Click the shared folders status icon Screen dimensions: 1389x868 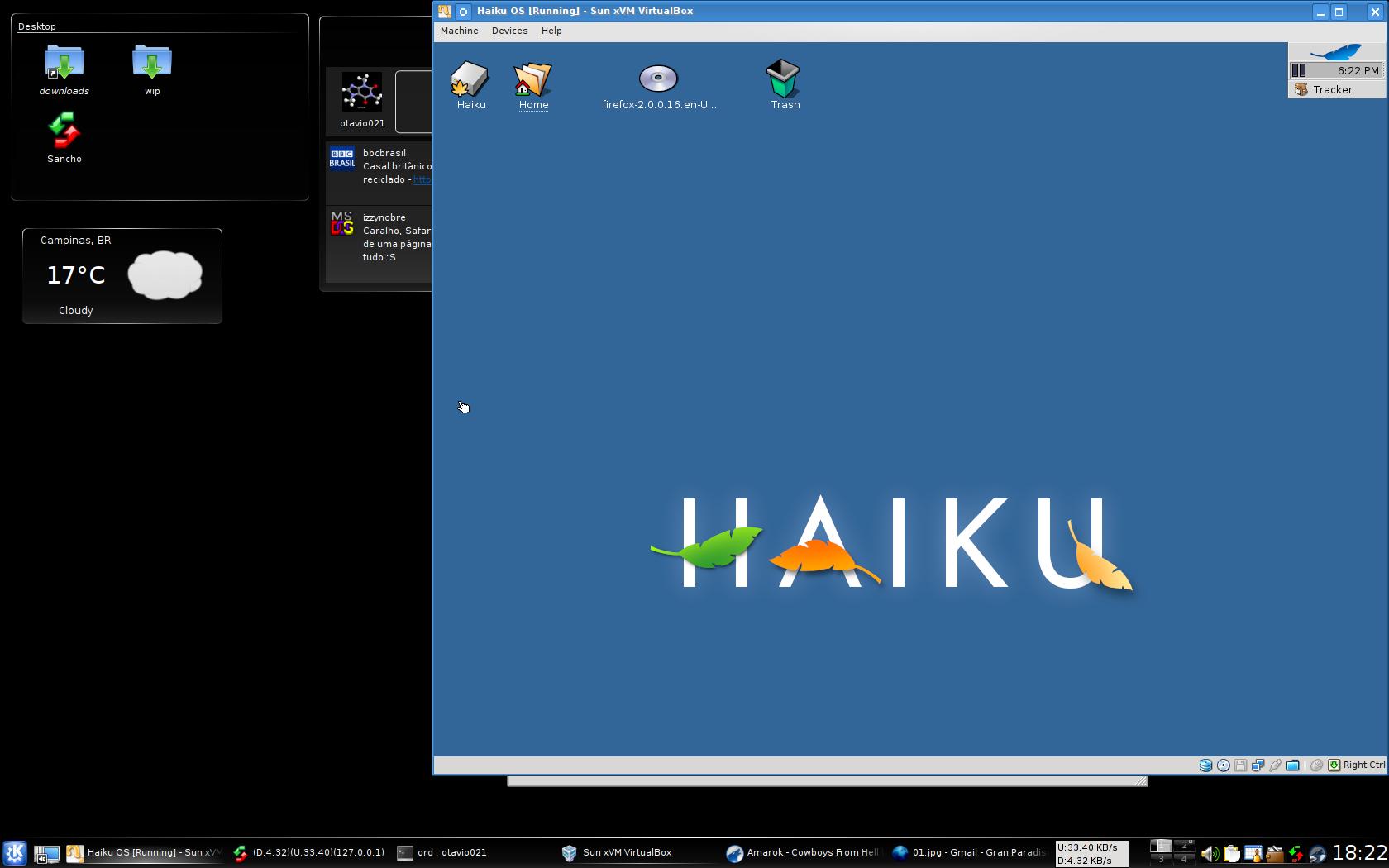point(1292,765)
